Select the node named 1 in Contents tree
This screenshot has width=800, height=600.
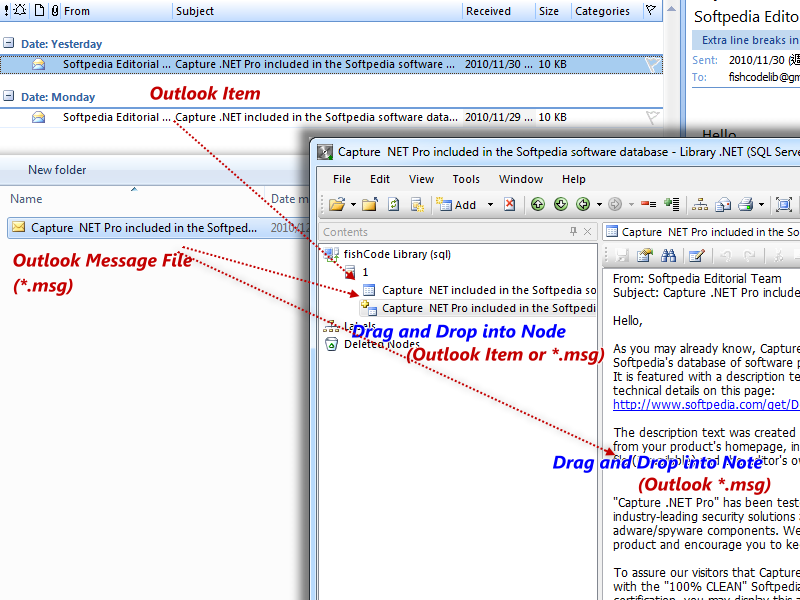pos(365,272)
